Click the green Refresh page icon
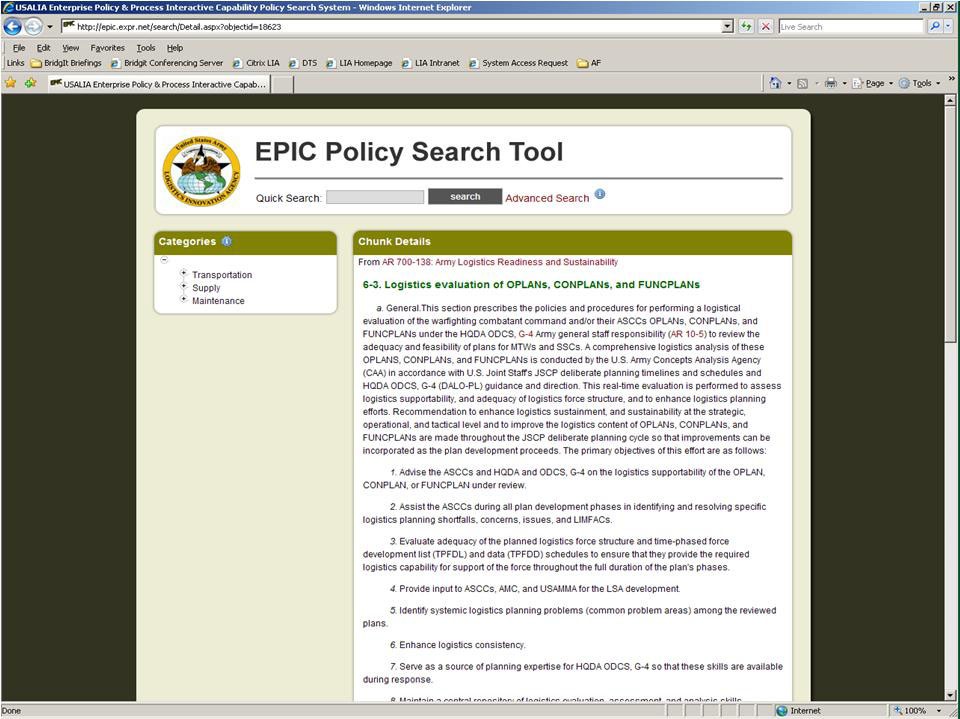This screenshot has width=960, height=719. [746, 27]
